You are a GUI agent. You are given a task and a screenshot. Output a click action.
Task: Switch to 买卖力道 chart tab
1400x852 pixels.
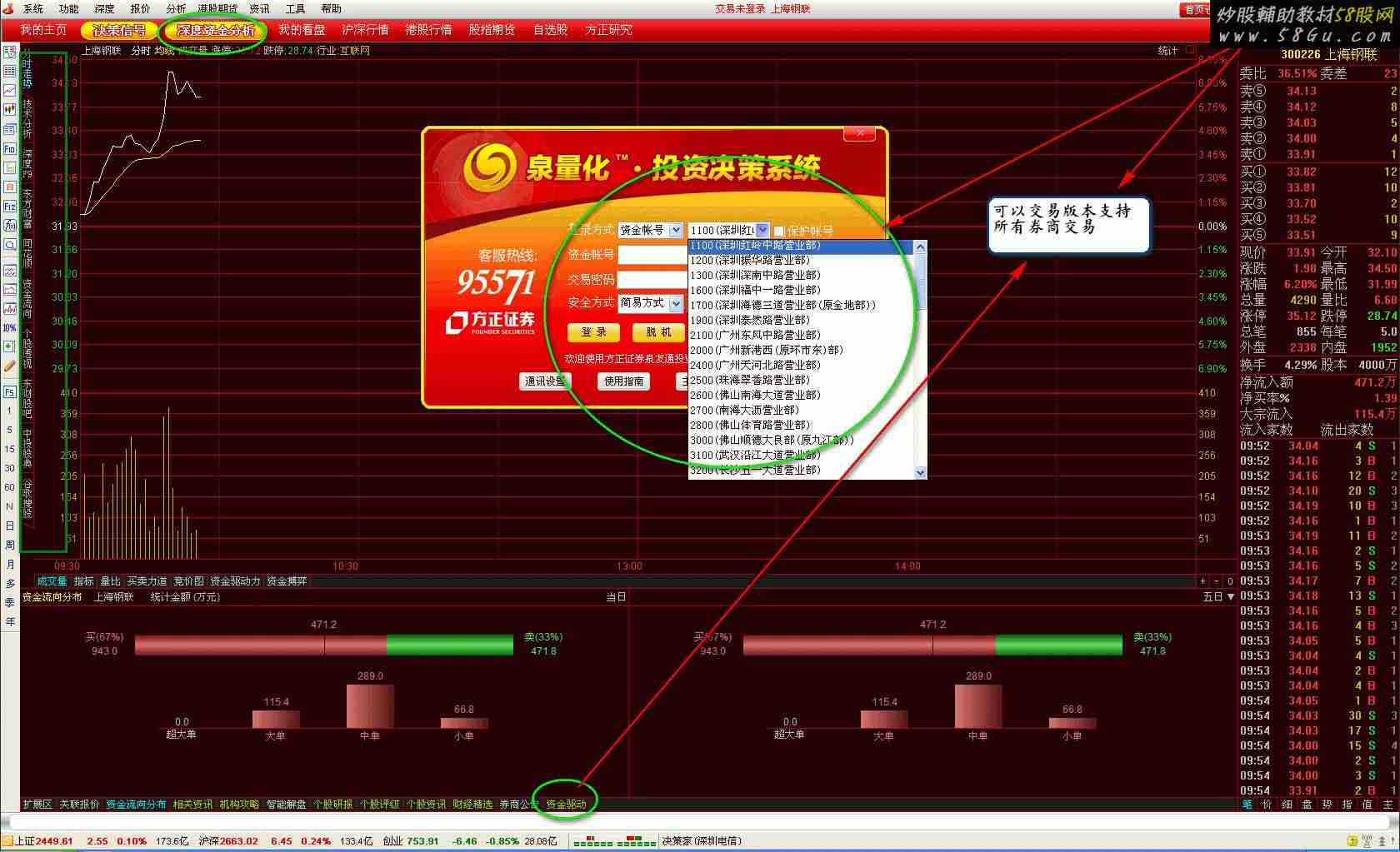[x=147, y=581]
